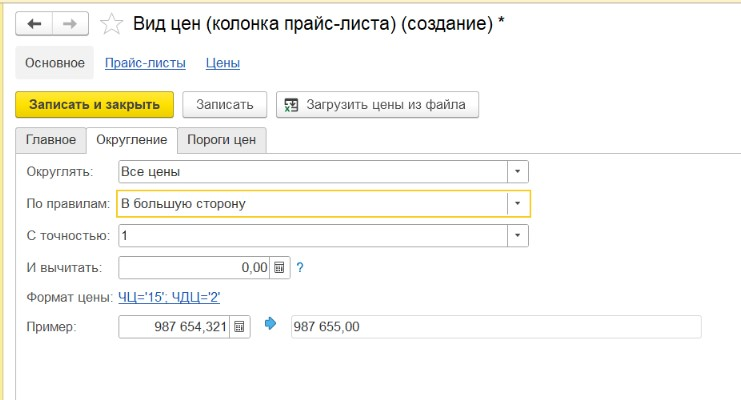Expand the 'По правилам' dropdown arrow

517,204
